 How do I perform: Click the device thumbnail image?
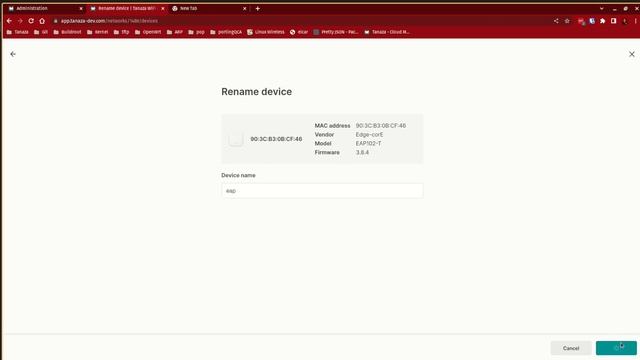(236, 139)
